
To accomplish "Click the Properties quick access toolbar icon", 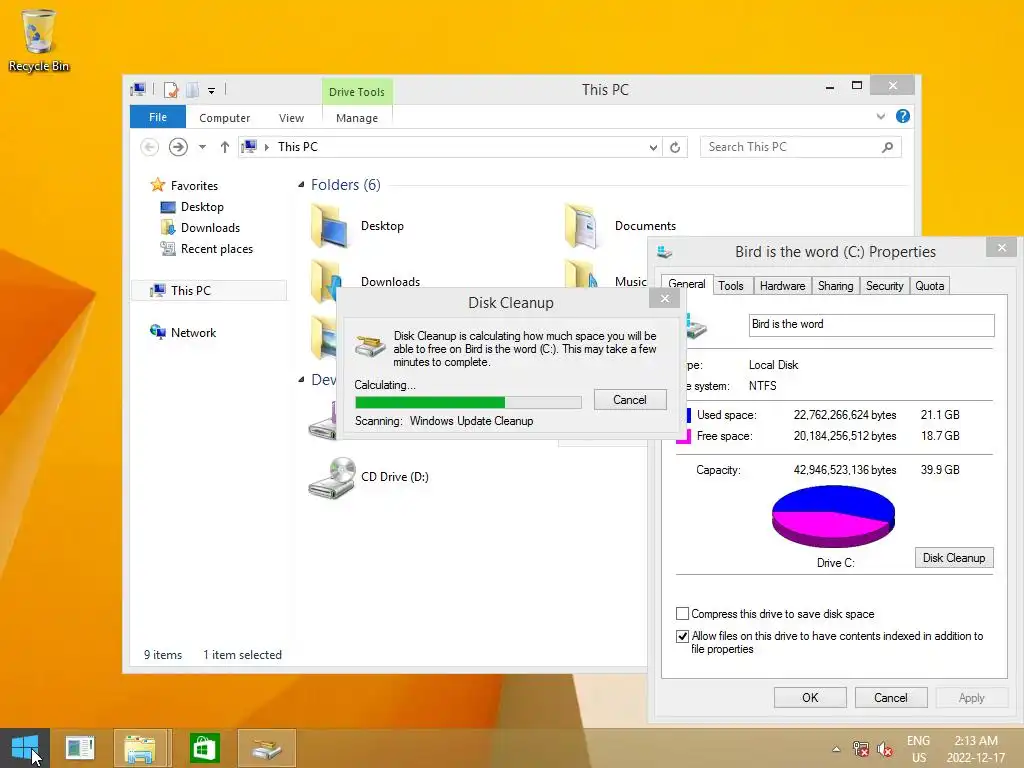I will pyautogui.click(x=171, y=90).
